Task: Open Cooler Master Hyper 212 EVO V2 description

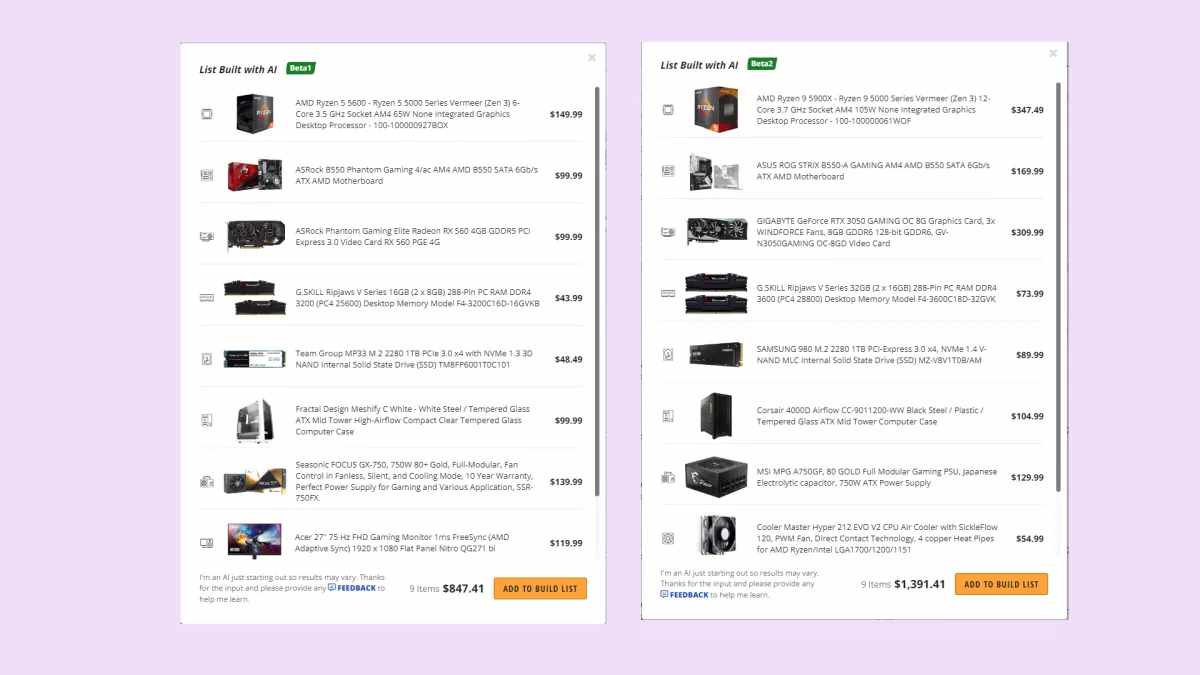Action: click(x=875, y=538)
